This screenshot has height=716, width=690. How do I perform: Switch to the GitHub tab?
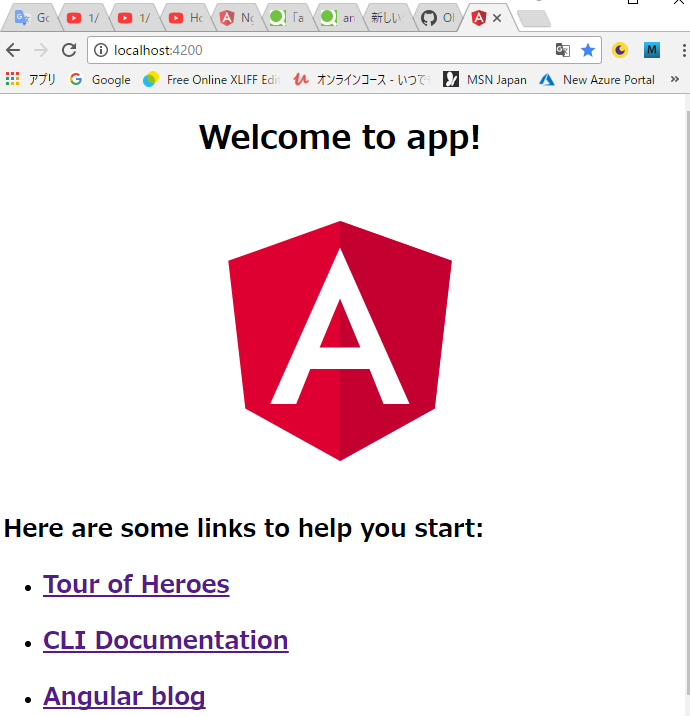439,18
